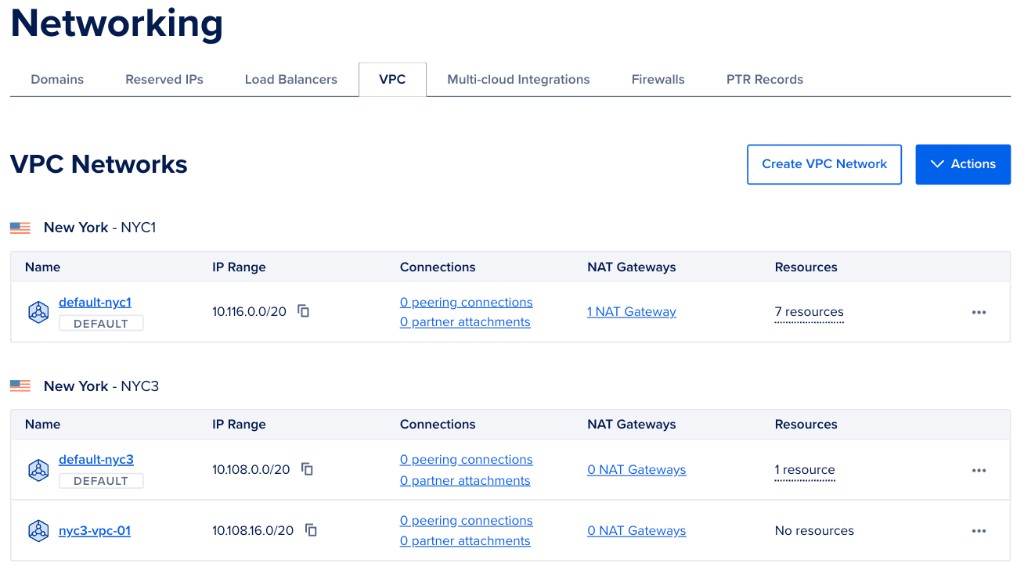Open the default-nyc3 VPC link
The width and height of the screenshot is (1024, 574).
click(96, 460)
